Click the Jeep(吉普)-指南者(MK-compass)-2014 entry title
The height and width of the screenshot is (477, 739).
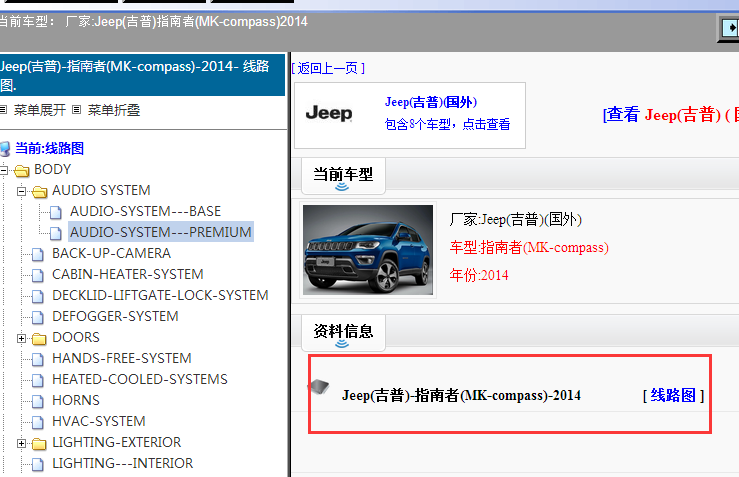[x=461, y=395]
